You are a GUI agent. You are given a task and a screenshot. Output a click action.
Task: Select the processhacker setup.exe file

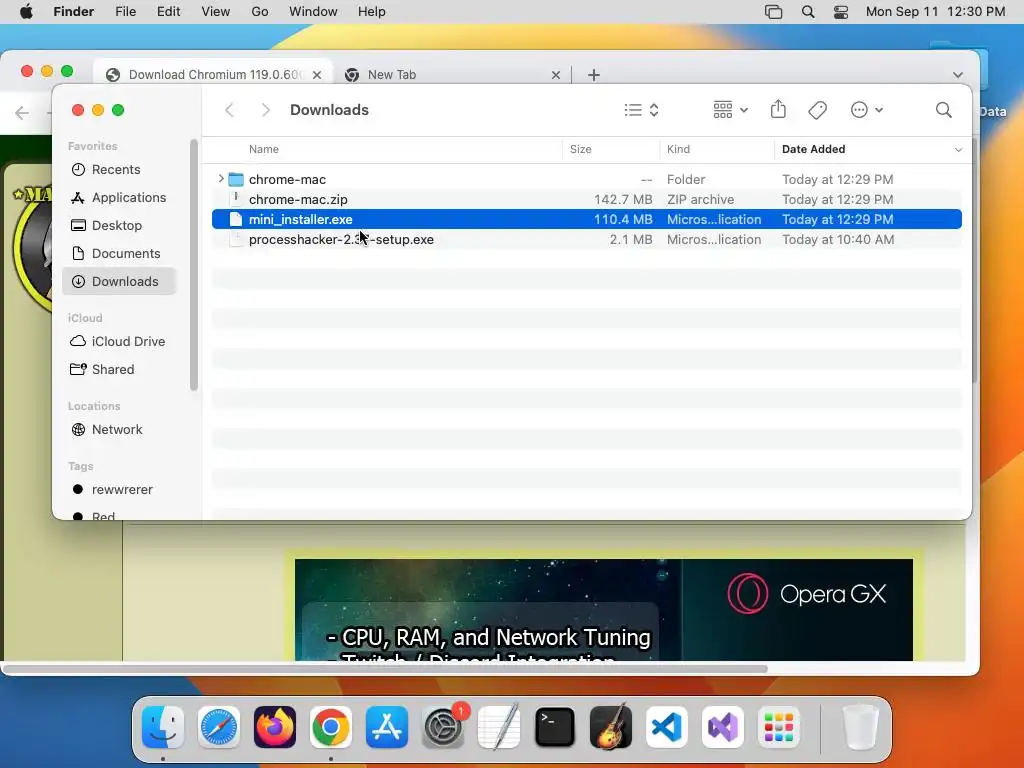coord(586,240)
